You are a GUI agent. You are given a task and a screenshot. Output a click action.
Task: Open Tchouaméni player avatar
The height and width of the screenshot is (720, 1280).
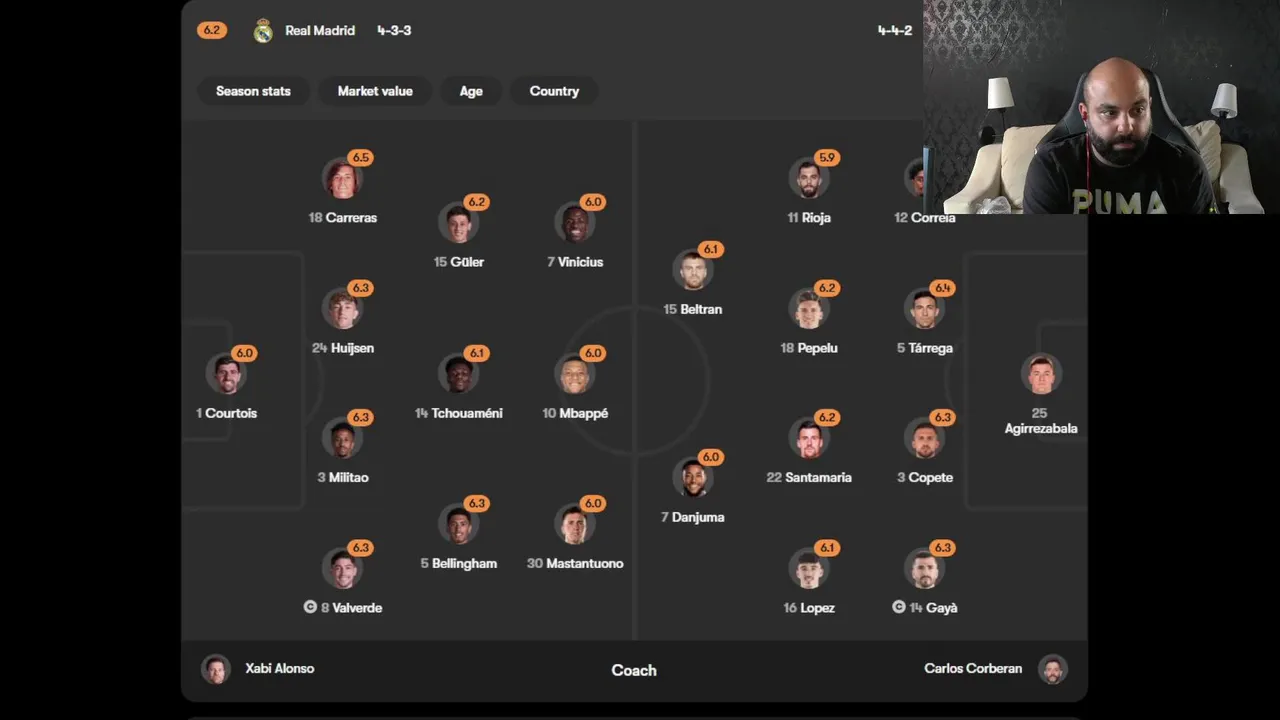[x=458, y=374]
